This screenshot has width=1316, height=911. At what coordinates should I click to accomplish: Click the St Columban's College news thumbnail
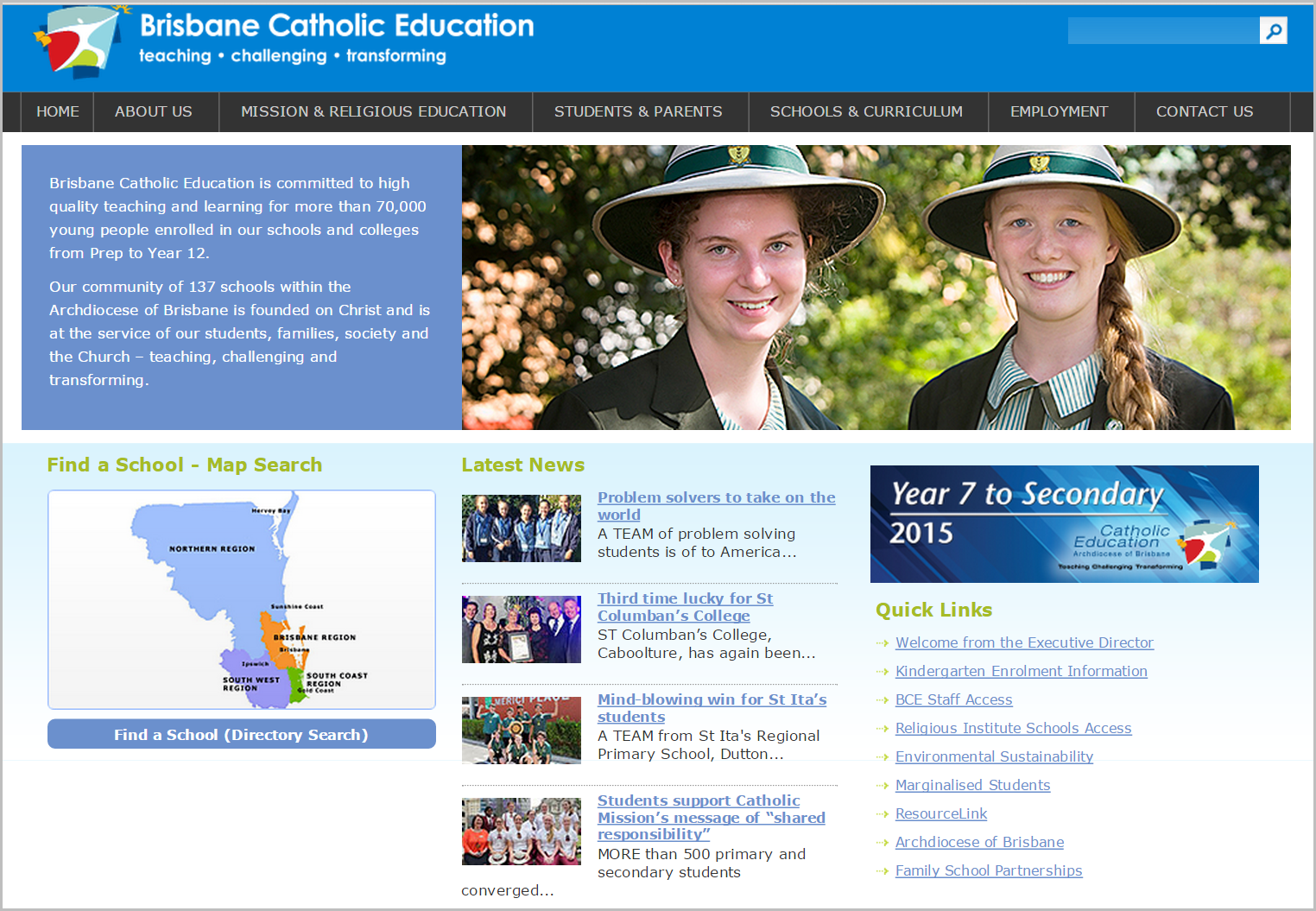(522, 629)
